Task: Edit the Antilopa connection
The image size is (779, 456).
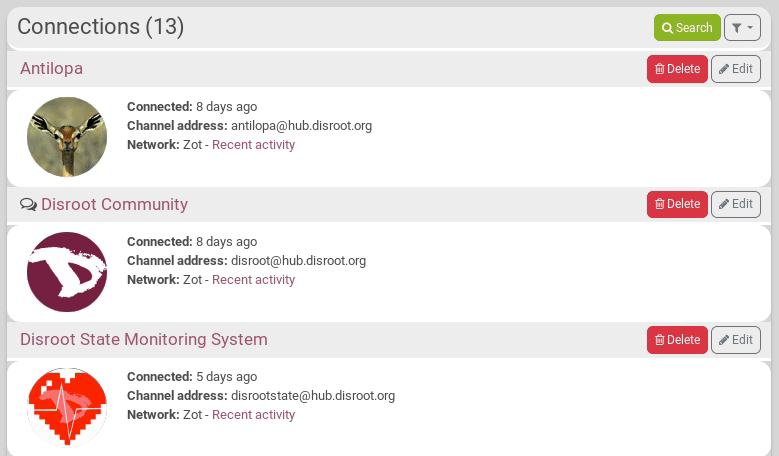Action: pos(735,69)
